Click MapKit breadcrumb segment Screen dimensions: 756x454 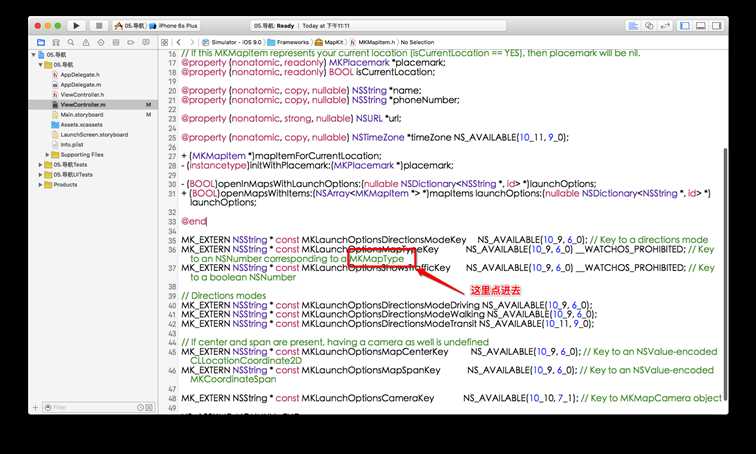(x=329, y=42)
